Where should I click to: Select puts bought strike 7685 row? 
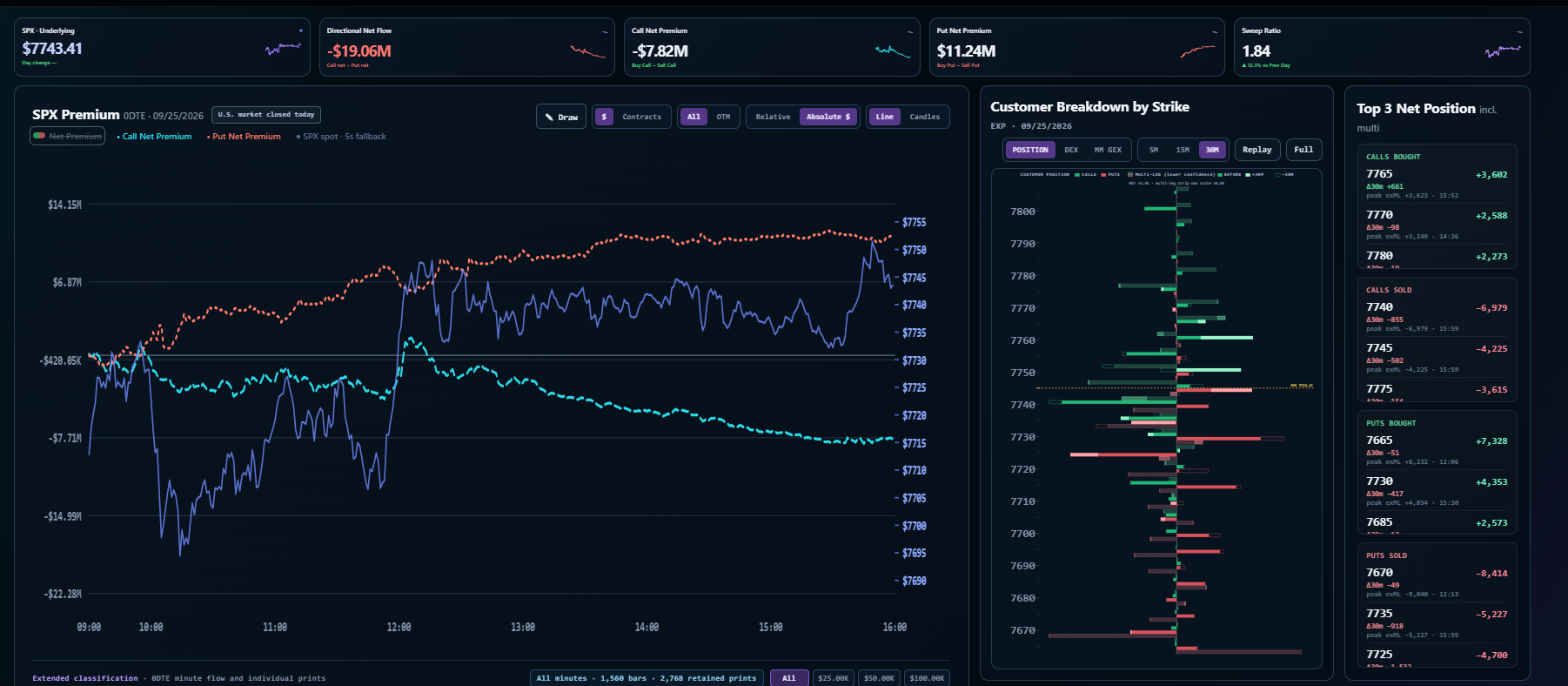click(x=1437, y=524)
